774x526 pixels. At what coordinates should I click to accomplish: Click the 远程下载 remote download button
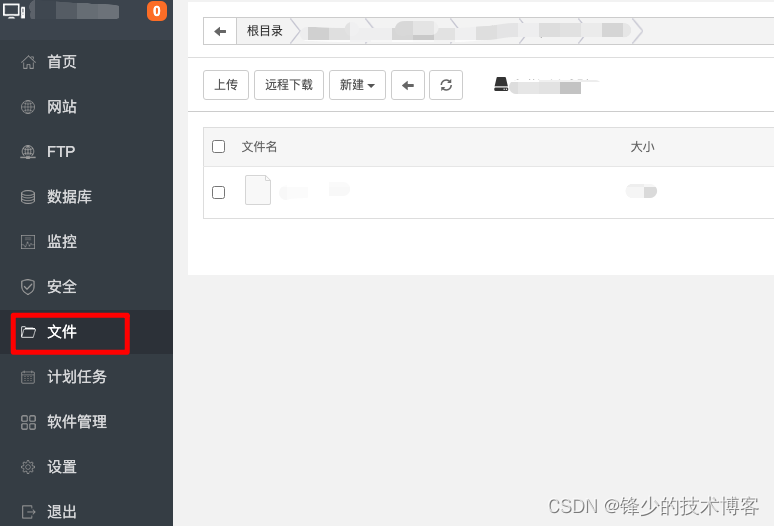(289, 85)
